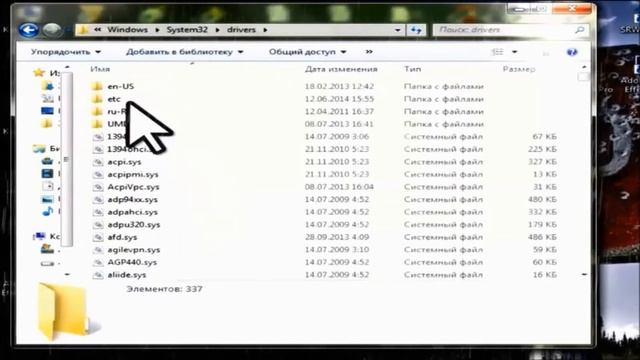Click the folder icon in address bar
This screenshot has height=360, width=640.
click(83, 30)
